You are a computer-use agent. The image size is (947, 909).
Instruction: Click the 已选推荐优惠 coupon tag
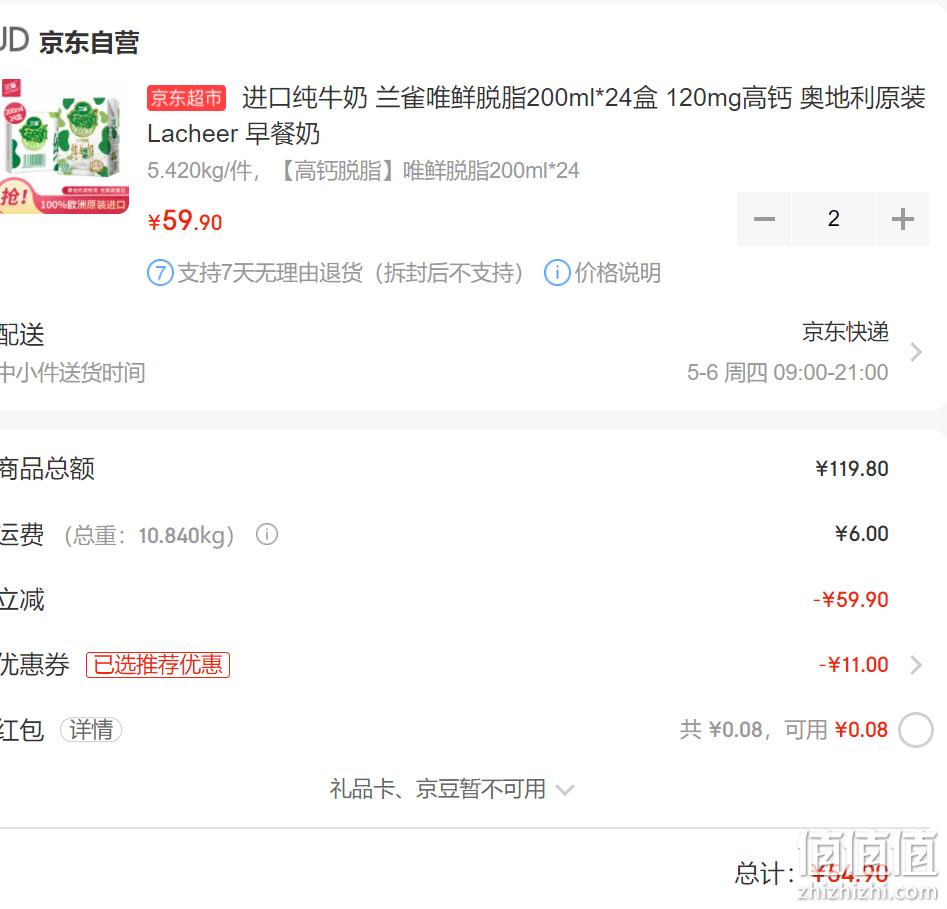[158, 664]
